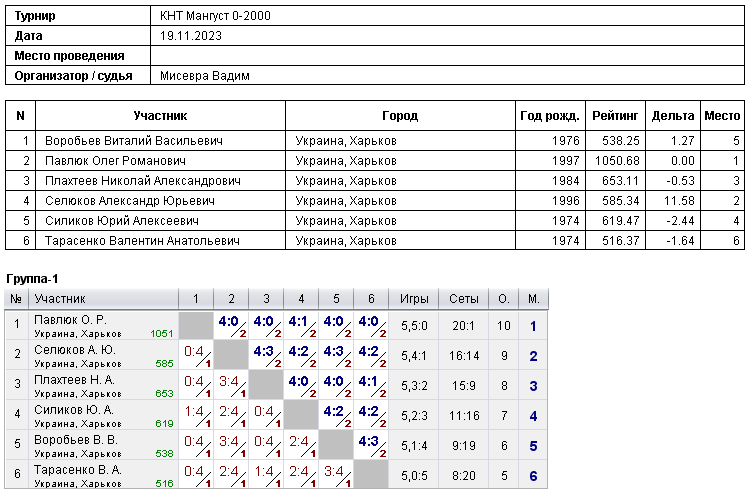Click birth year 1997
The width and height of the screenshot is (750, 494).
[565, 161]
